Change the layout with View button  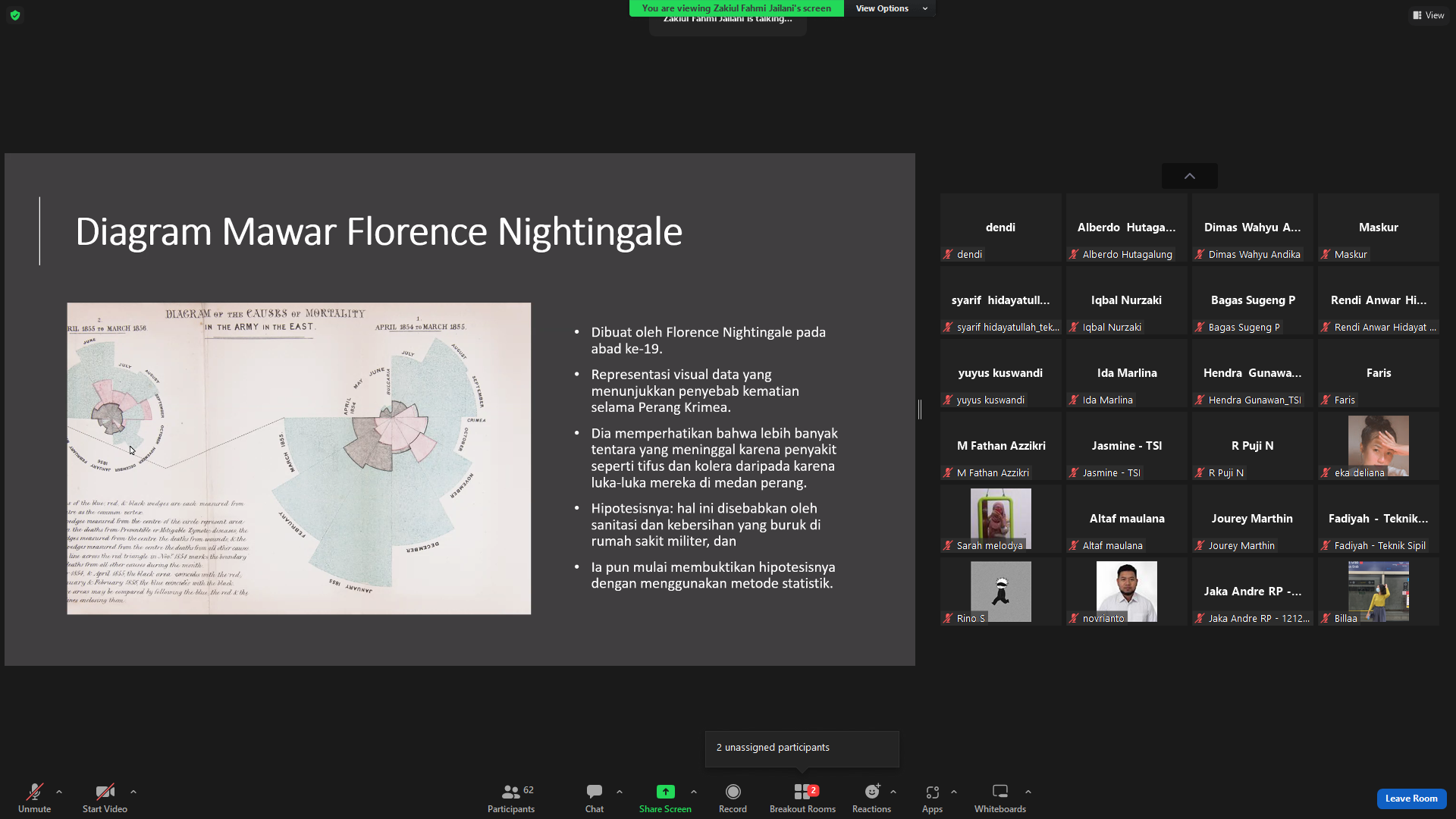tap(1429, 15)
